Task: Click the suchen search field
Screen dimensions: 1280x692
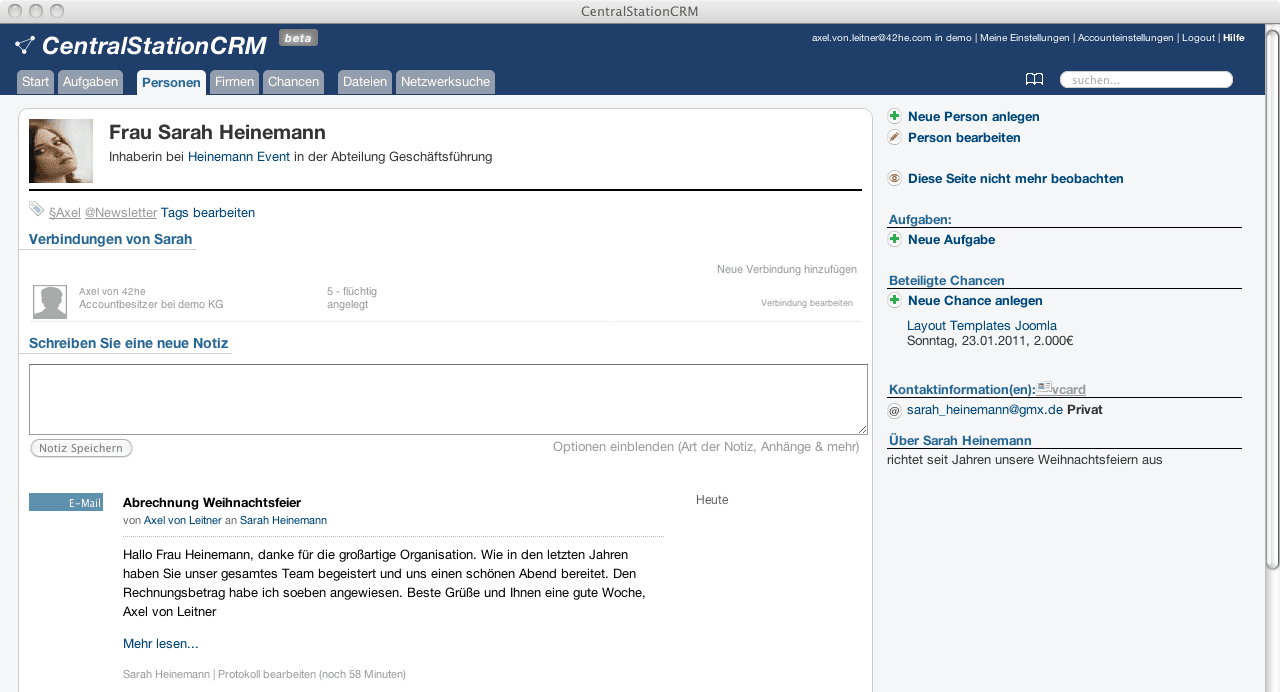Action: (x=1146, y=80)
